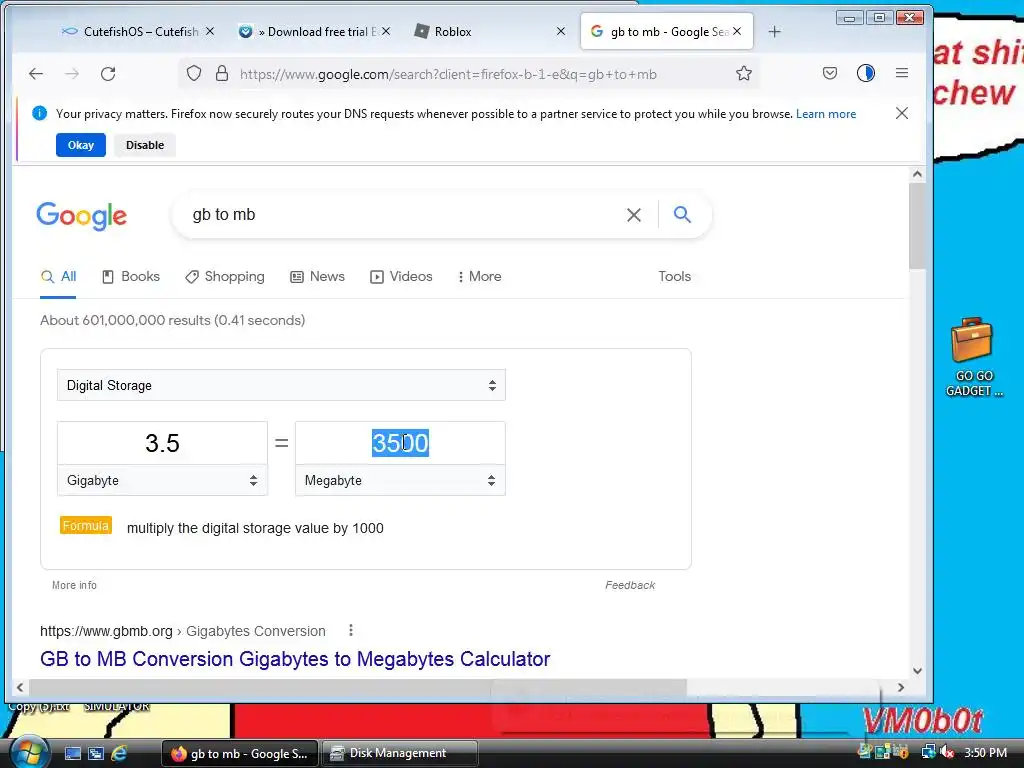
Task: Open the Windows Start orb
Action: pyautogui.click(x=29, y=752)
